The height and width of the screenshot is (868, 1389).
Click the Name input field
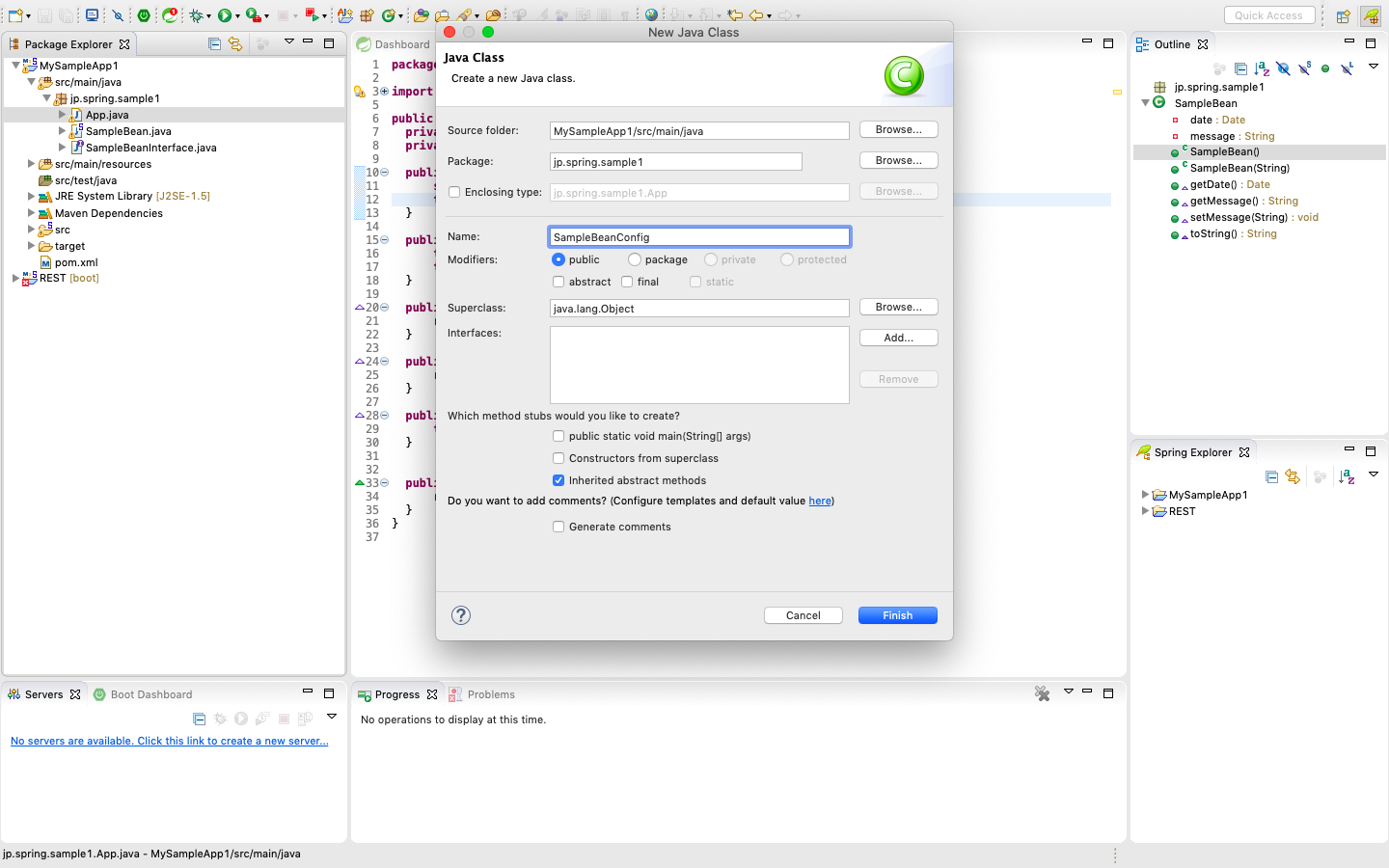[699, 236]
